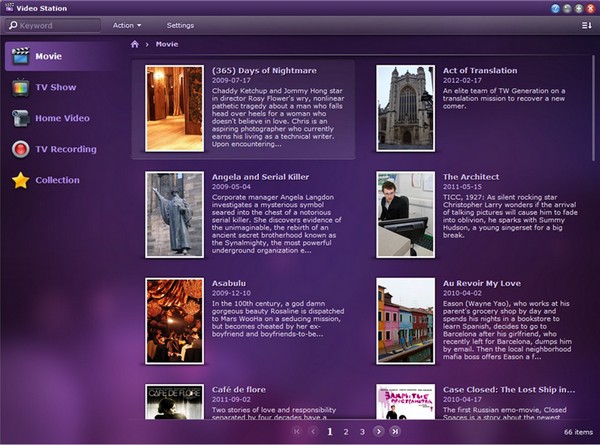Click the date 2009-07-17

[231, 81]
